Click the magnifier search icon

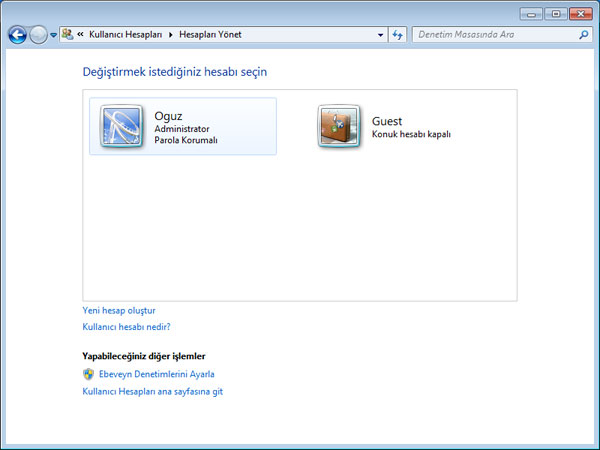[584, 35]
